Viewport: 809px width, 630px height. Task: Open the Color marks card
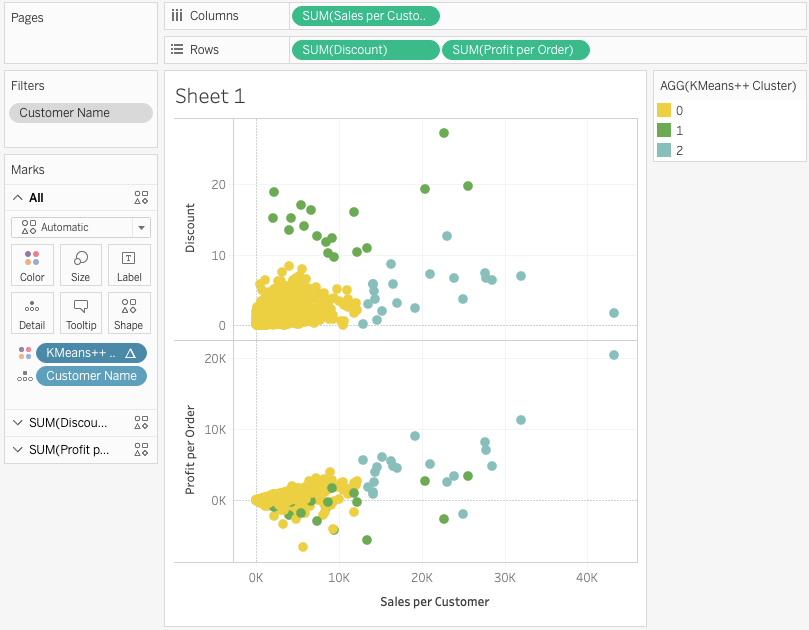click(x=32, y=265)
